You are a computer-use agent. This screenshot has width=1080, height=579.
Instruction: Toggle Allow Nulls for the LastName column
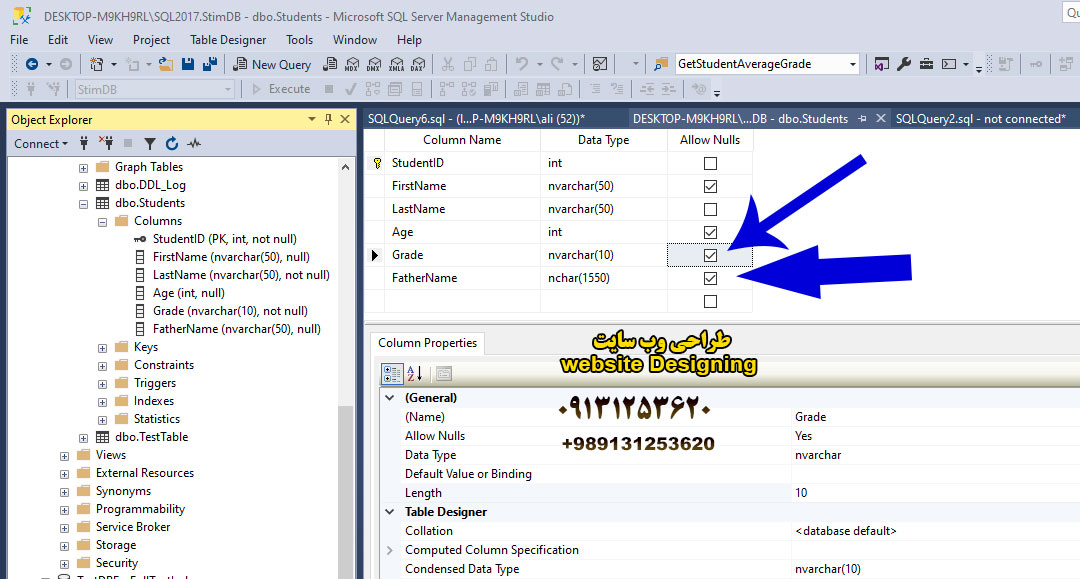pyautogui.click(x=710, y=210)
